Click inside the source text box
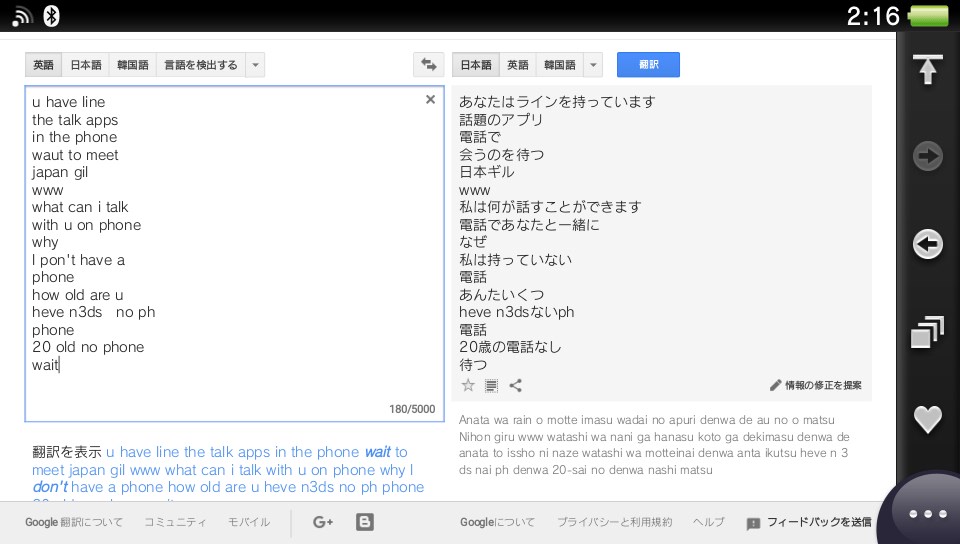 point(234,254)
